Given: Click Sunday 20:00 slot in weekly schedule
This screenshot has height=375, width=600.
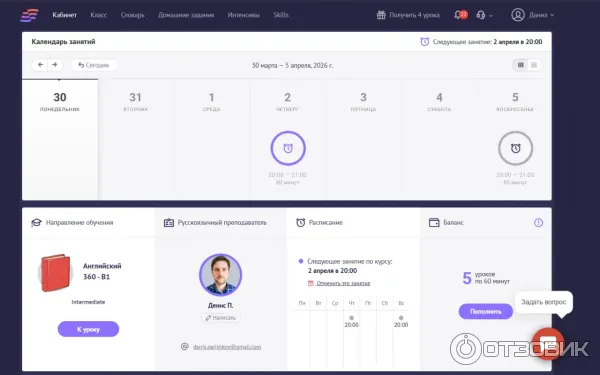Looking at the screenshot, I should click(x=401, y=321).
